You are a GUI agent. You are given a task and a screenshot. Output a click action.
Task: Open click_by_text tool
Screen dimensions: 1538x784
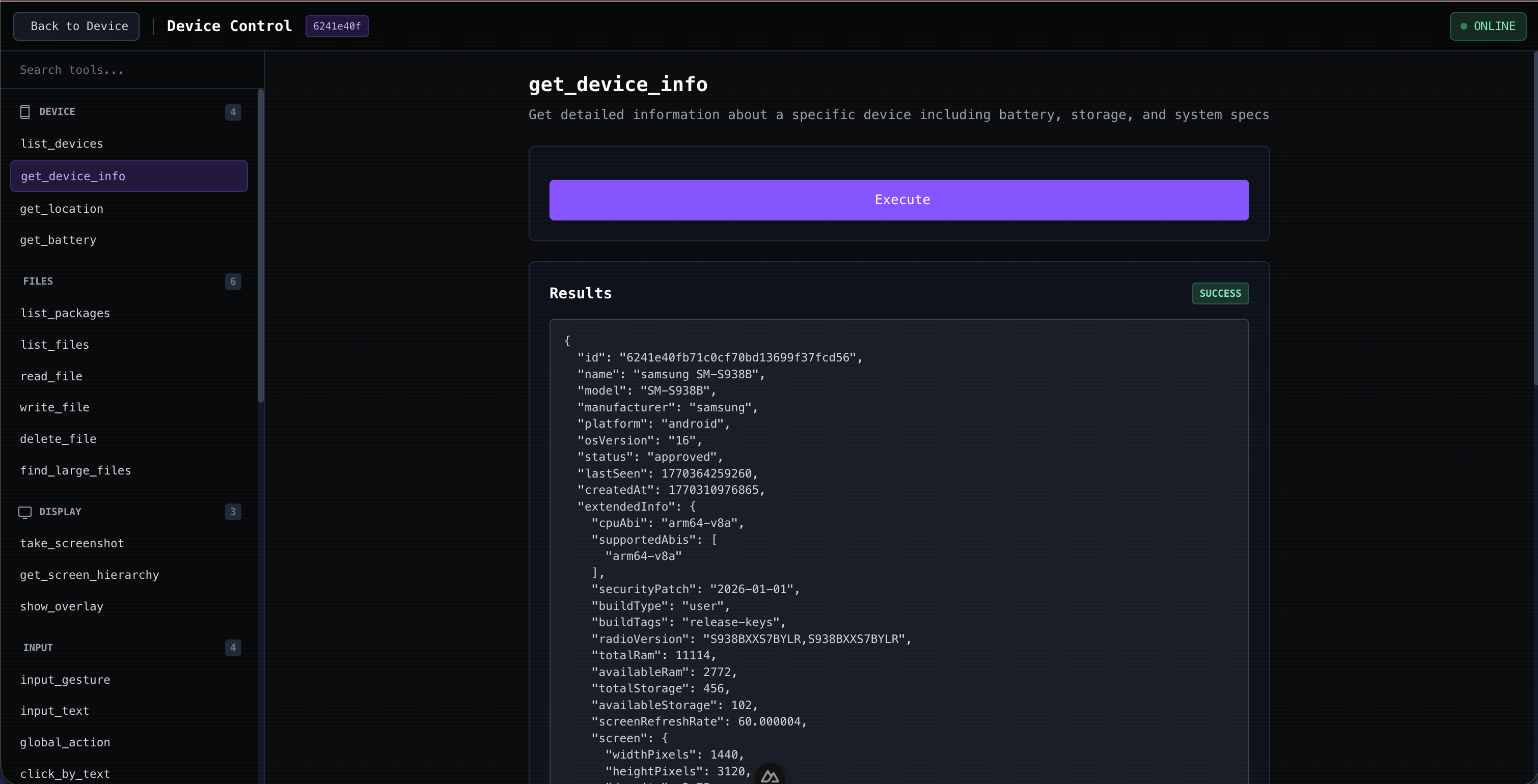pyautogui.click(x=129, y=774)
